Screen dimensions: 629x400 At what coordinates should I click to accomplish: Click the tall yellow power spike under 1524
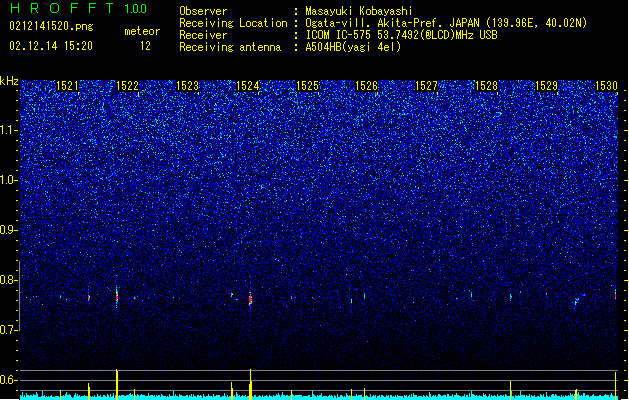point(250,384)
